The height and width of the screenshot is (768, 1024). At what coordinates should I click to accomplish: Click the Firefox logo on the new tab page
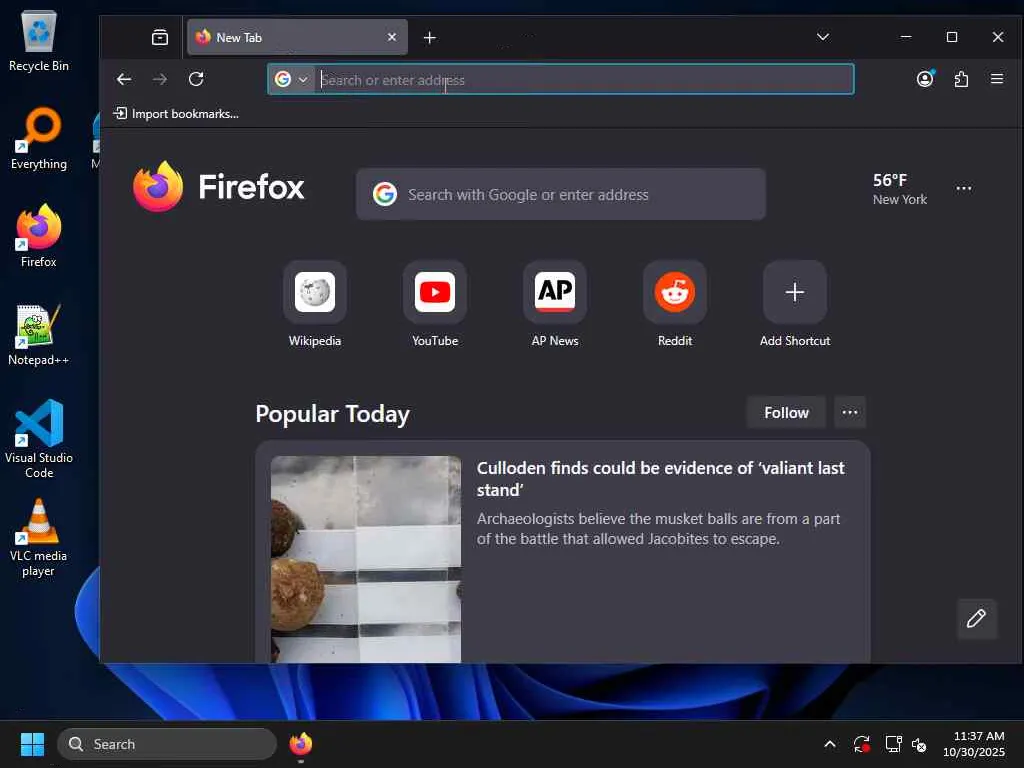coord(219,187)
